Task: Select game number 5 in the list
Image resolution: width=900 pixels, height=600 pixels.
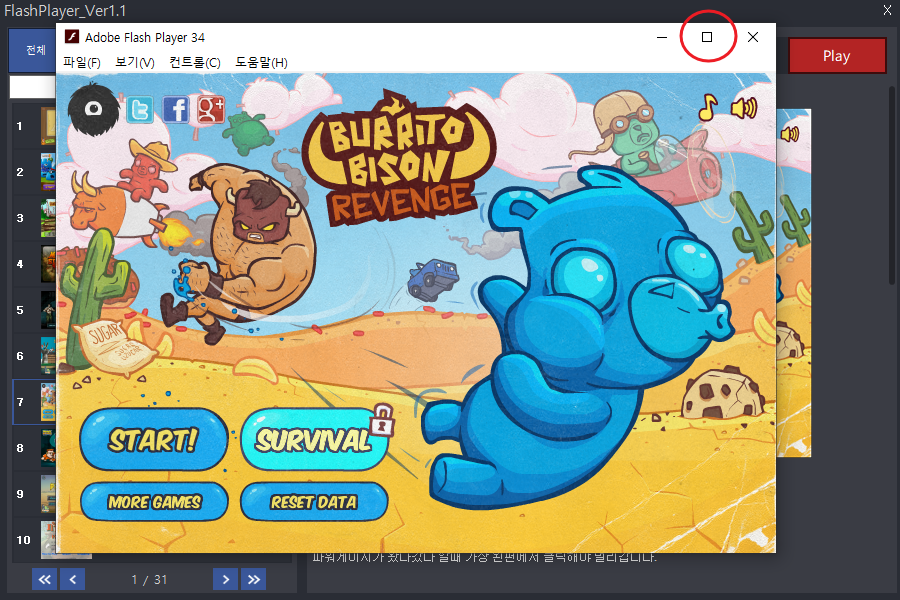Action: click(34, 309)
